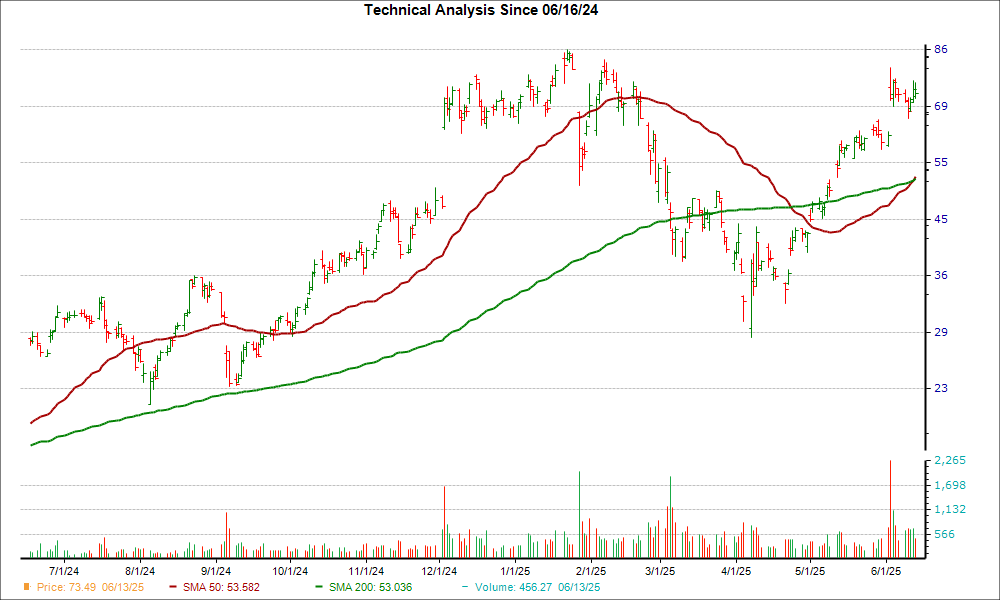
Task: Click the 55 price axis label
Action: pyautogui.click(x=941, y=163)
